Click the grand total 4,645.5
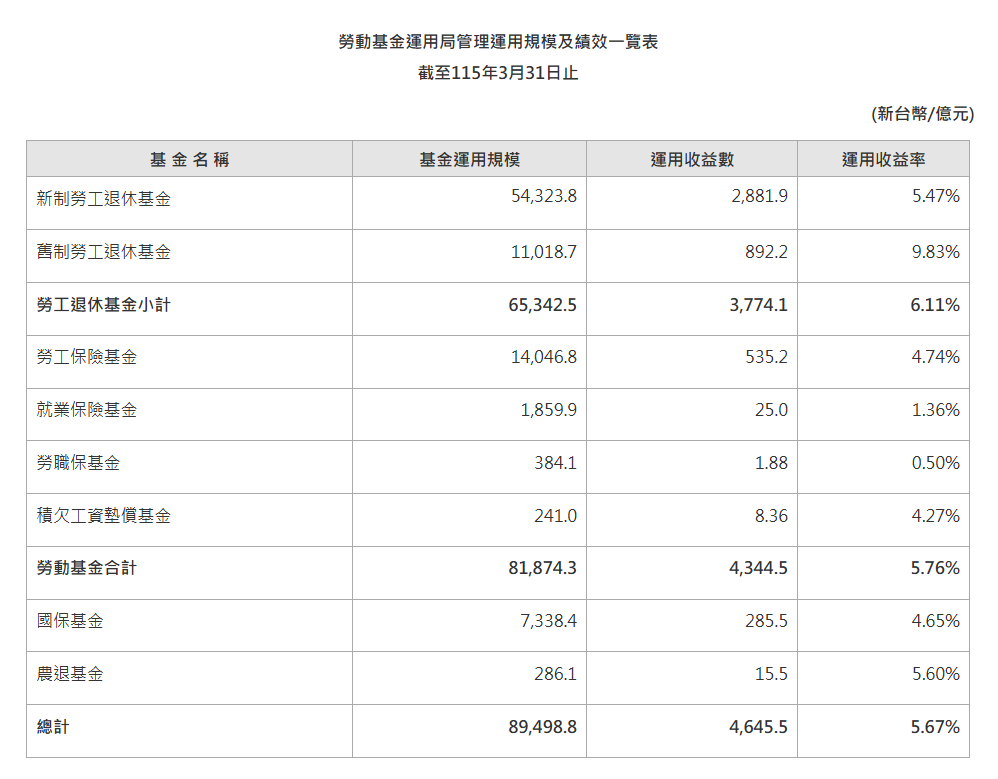The height and width of the screenshot is (779, 998). 758,727
